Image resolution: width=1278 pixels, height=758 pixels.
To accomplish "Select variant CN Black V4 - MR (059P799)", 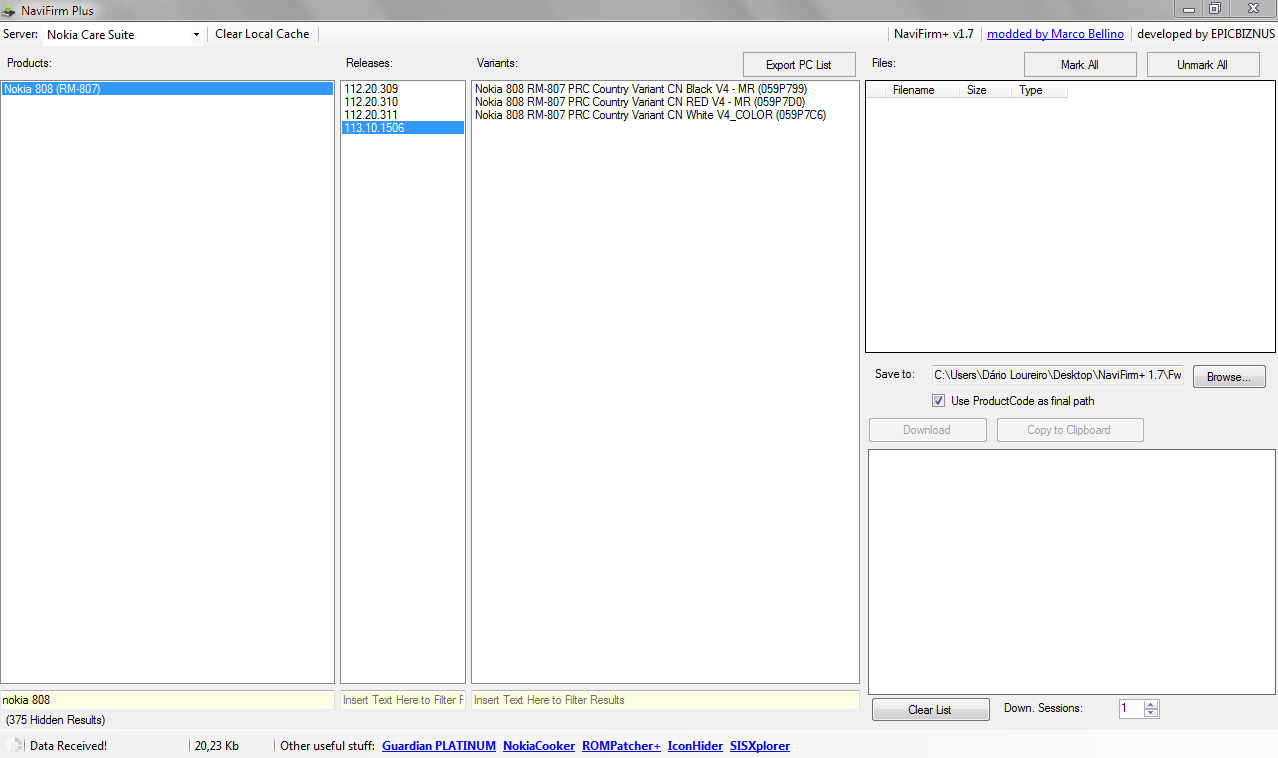I will pos(665,89).
